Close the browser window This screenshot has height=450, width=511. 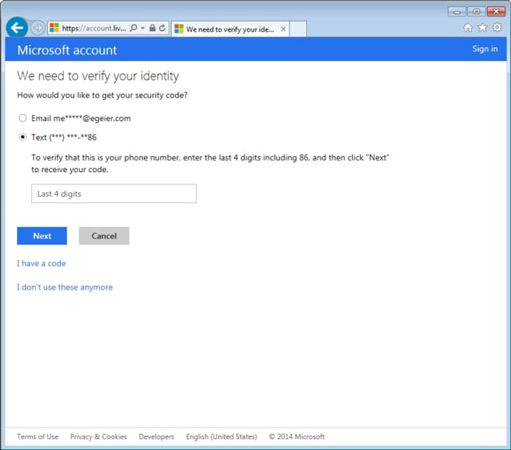pos(496,12)
